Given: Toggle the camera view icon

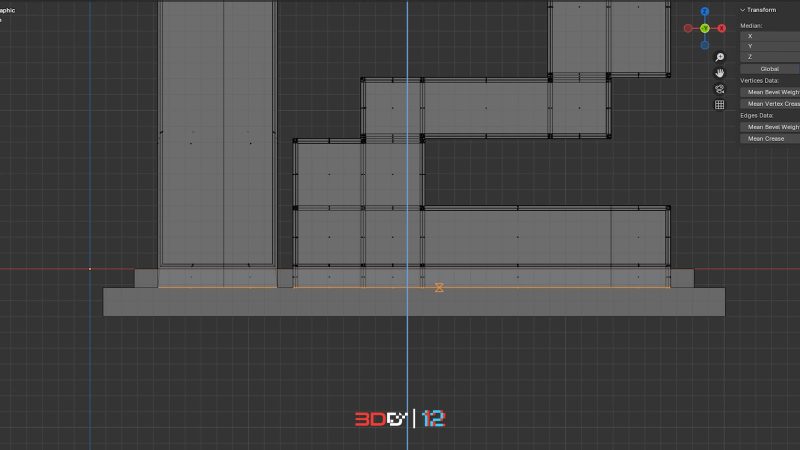Looking at the screenshot, I should pyautogui.click(x=719, y=89).
